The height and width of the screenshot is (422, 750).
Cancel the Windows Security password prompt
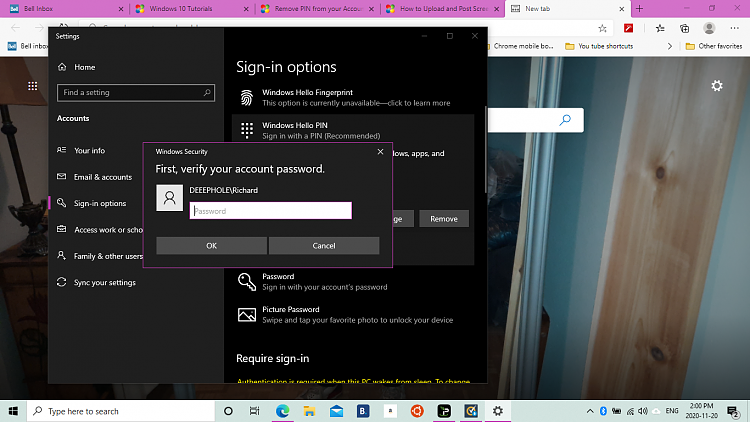[x=324, y=245]
